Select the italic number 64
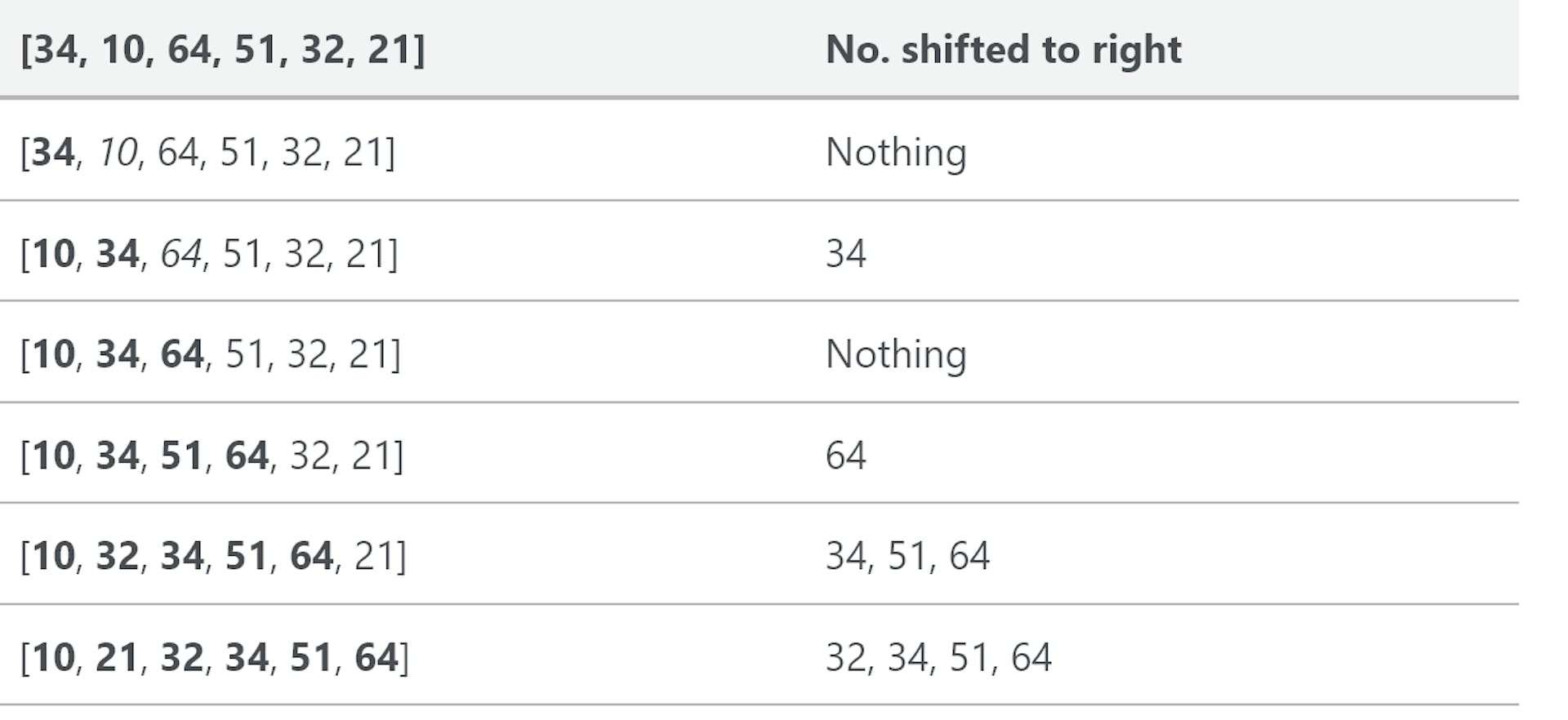This screenshot has height=720, width=1568. tap(180, 254)
